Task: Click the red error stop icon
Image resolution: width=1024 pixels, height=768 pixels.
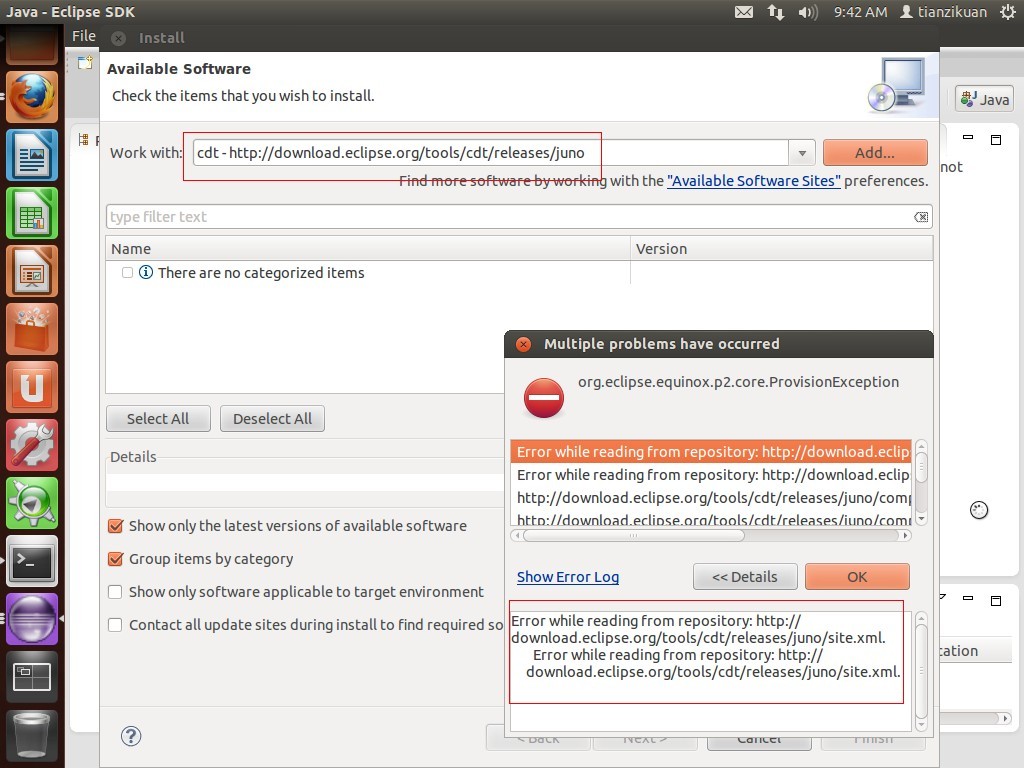Action: click(x=543, y=398)
